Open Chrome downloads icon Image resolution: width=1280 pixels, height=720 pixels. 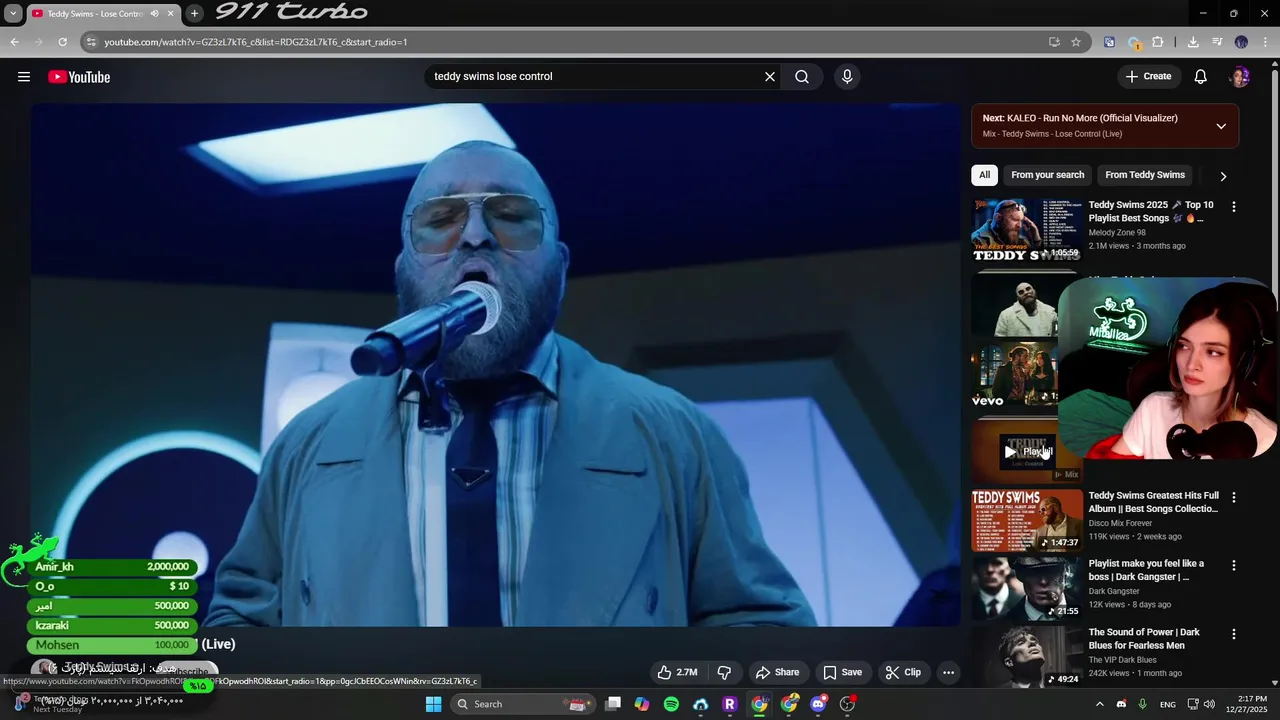(1193, 42)
